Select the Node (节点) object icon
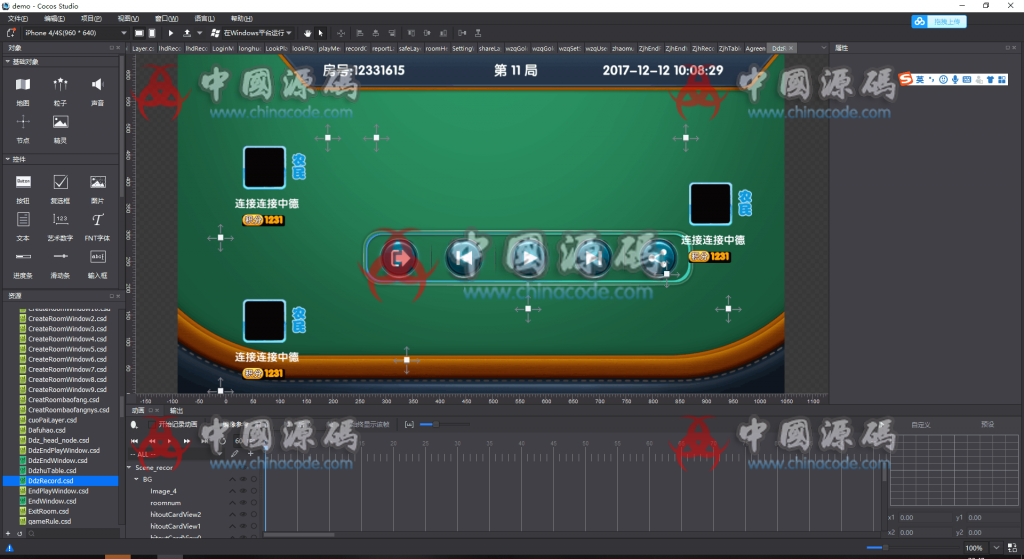This screenshot has height=559, width=1024. pyautogui.click(x=23, y=122)
